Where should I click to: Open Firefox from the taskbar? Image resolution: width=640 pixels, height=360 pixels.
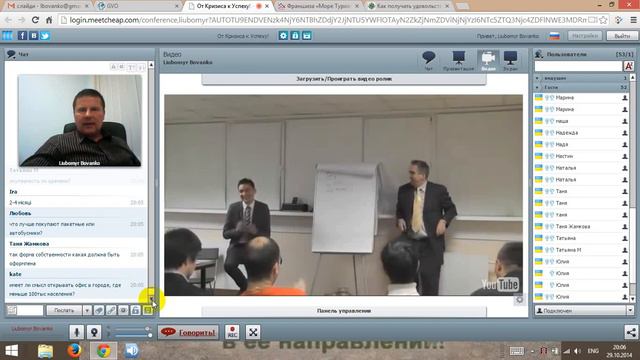click(74, 351)
